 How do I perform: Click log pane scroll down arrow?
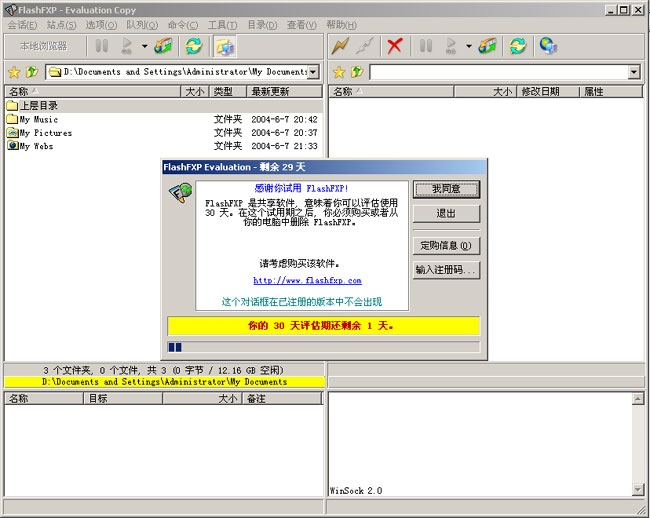pos(638,490)
